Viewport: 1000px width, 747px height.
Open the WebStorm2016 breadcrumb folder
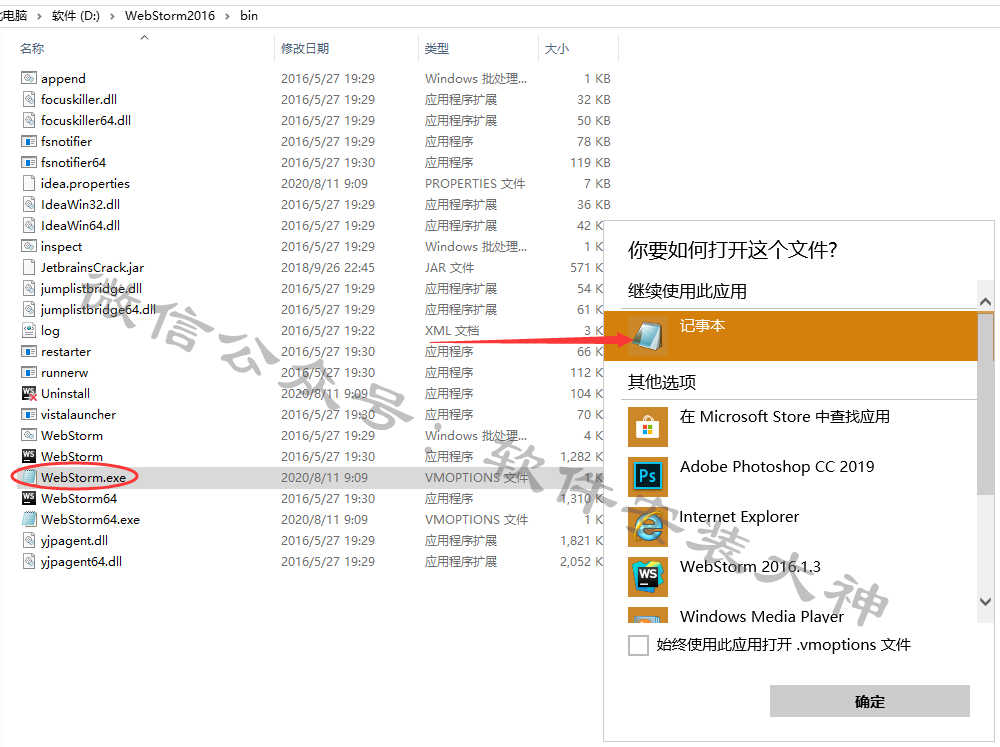(170, 16)
